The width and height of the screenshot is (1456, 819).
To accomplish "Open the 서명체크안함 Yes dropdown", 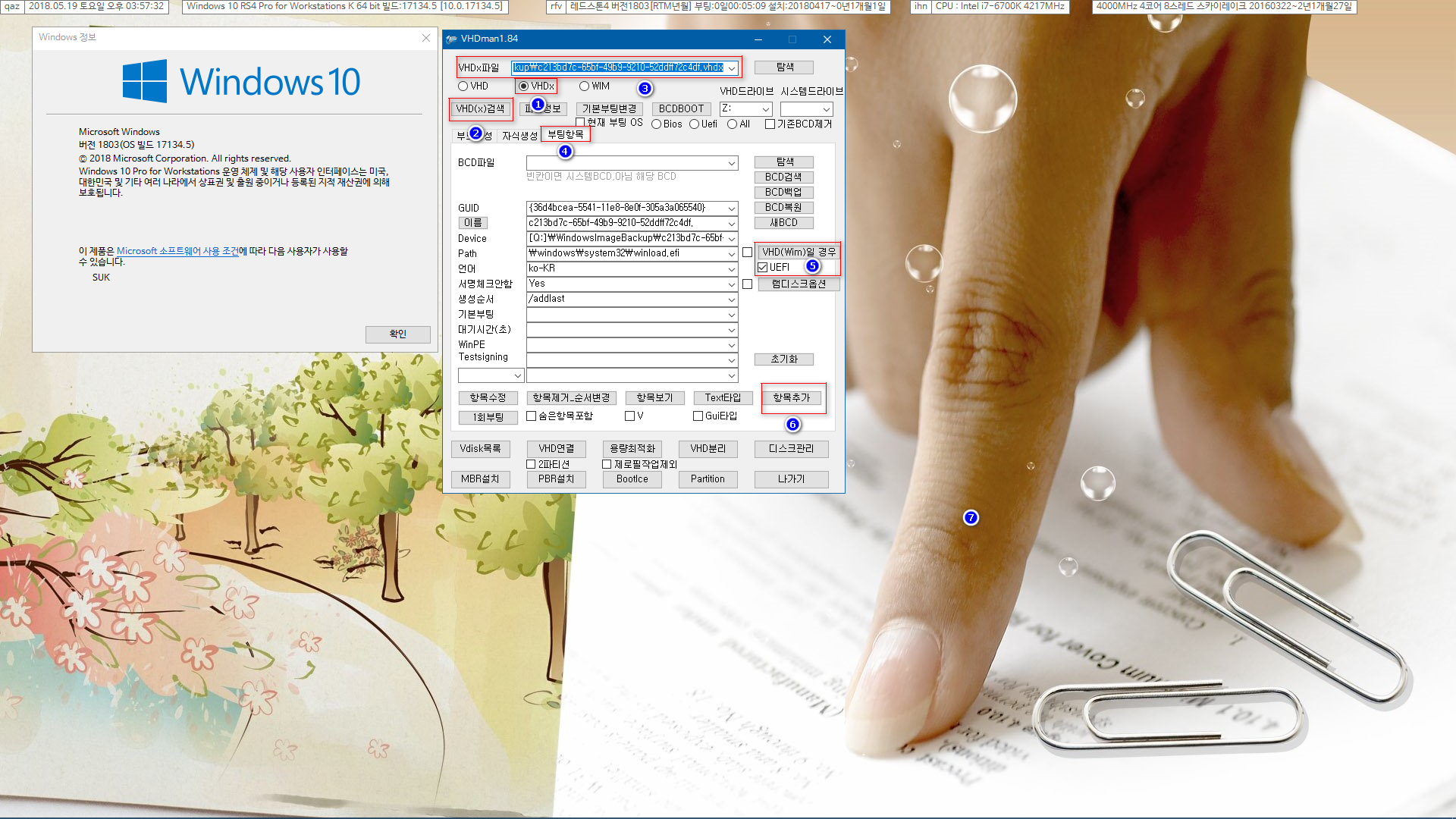I will (732, 284).
